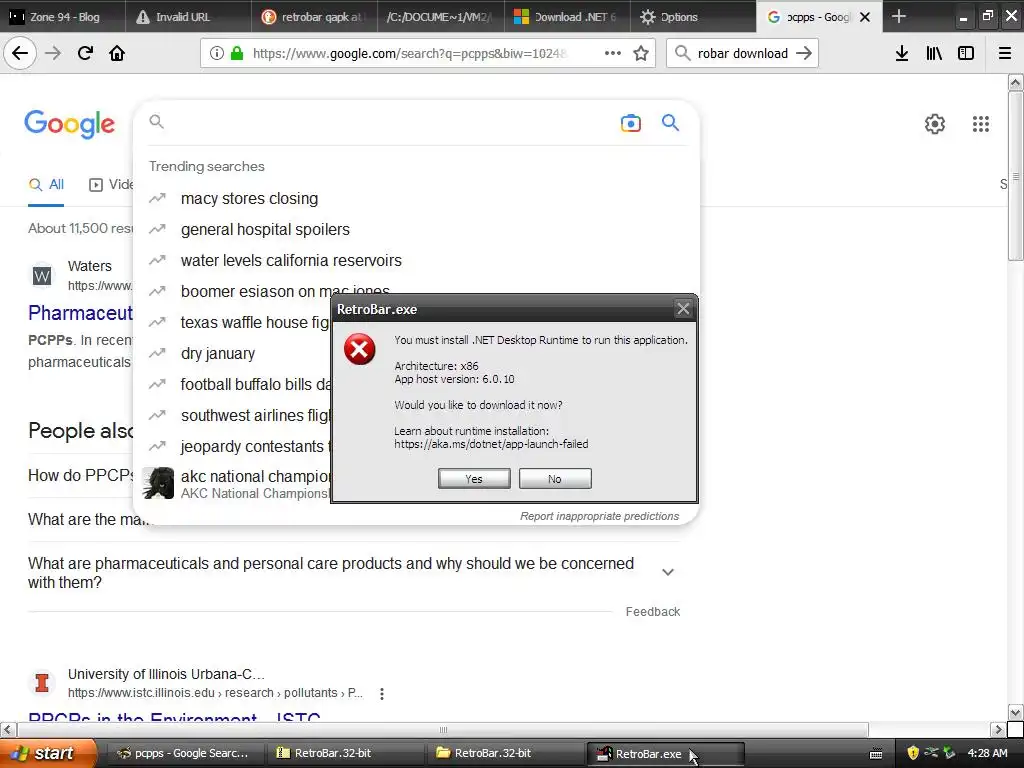Click the Feedback link
Image resolution: width=1024 pixels, height=768 pixels.
click(x=652, y=612)
